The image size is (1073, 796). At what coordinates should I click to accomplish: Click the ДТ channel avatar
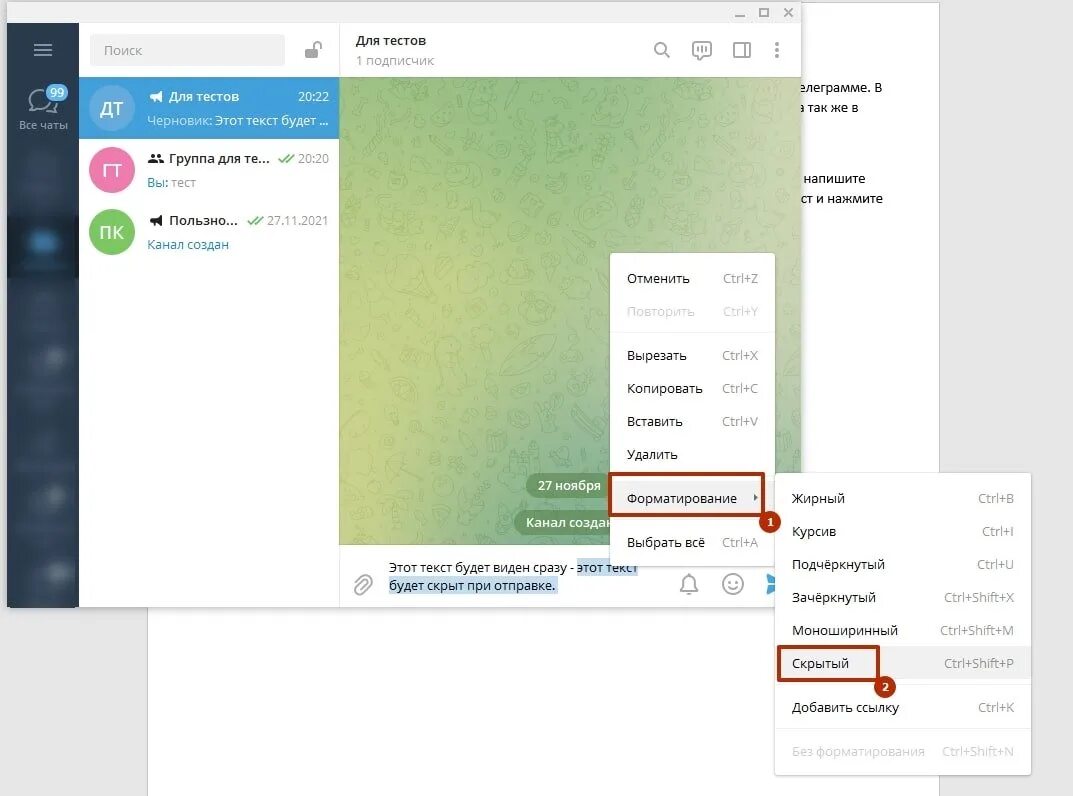pos(112,108)
